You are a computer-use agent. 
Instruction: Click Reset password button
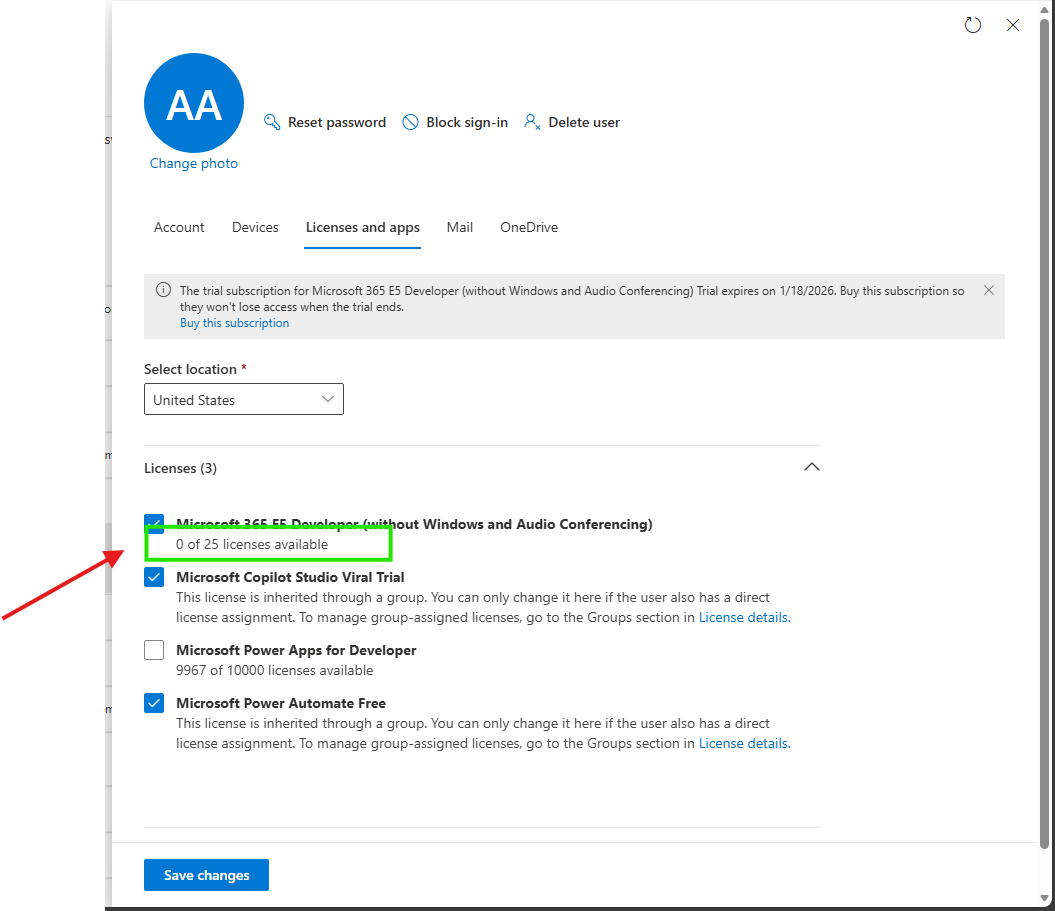[325, 122]
